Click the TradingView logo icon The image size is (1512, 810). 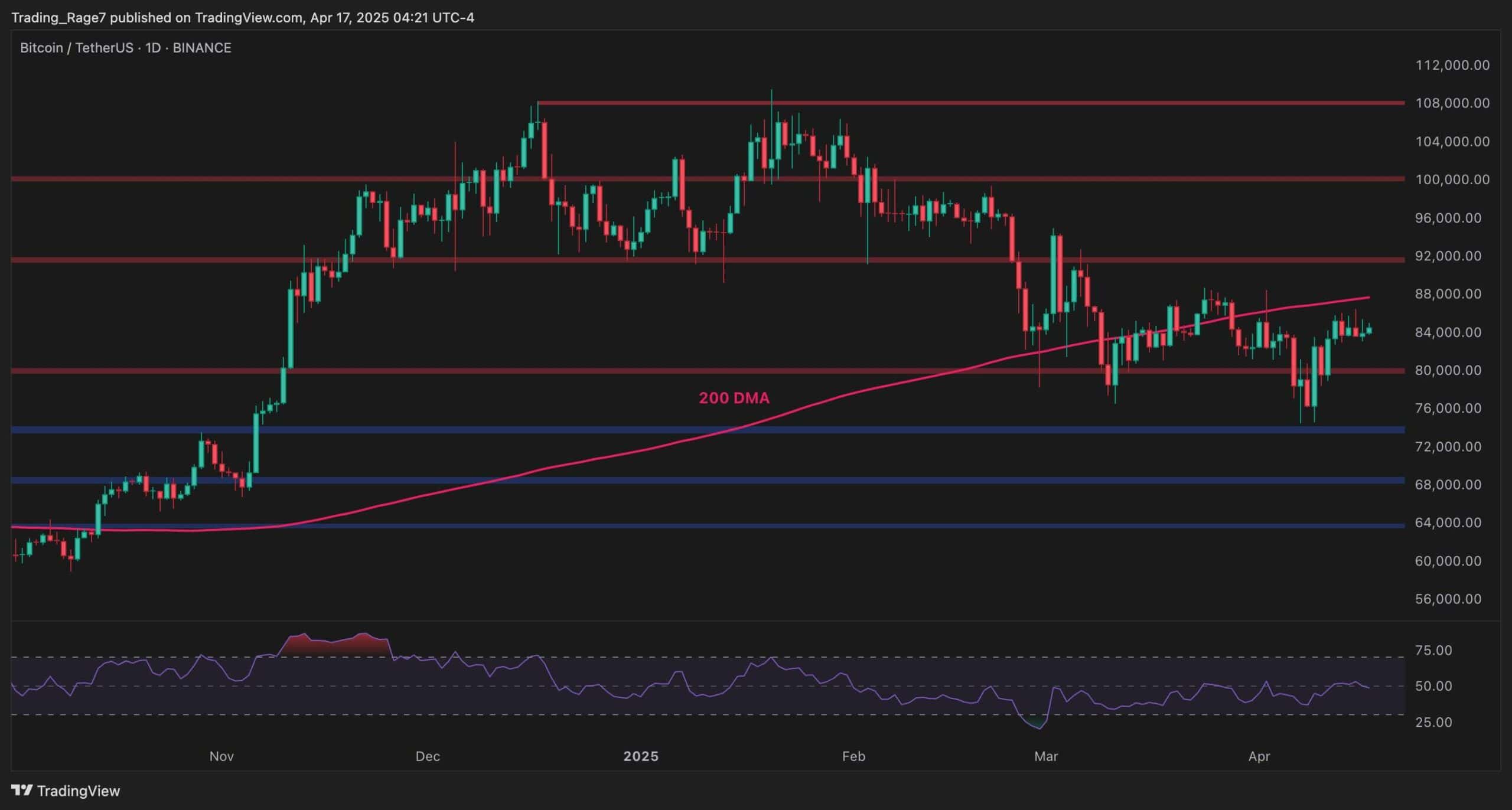22,790
